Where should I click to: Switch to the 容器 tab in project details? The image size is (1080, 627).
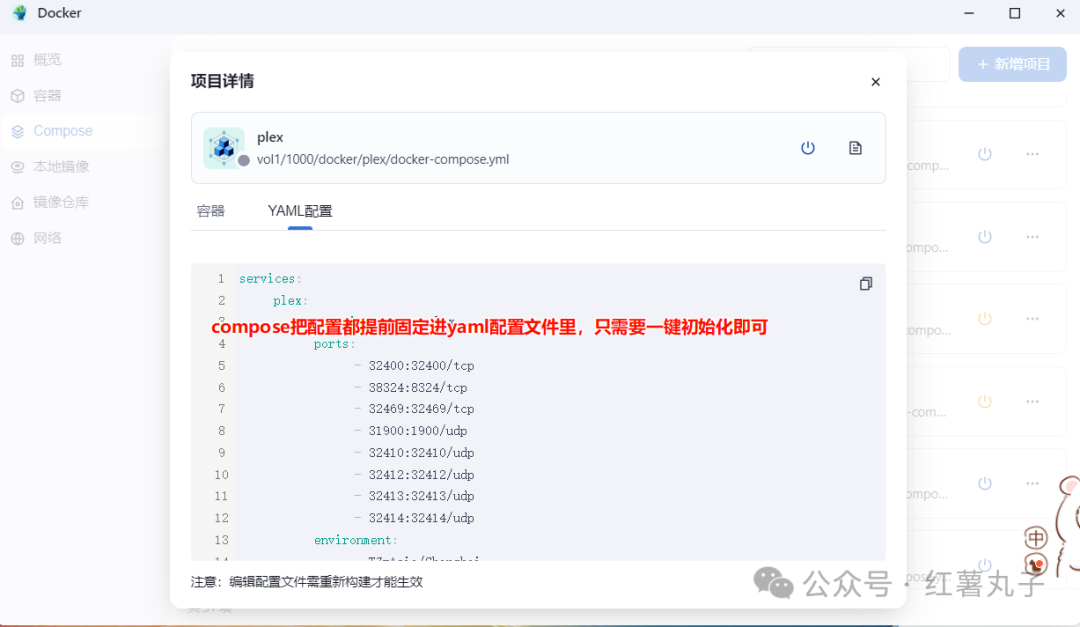click(x=211, y=212)
